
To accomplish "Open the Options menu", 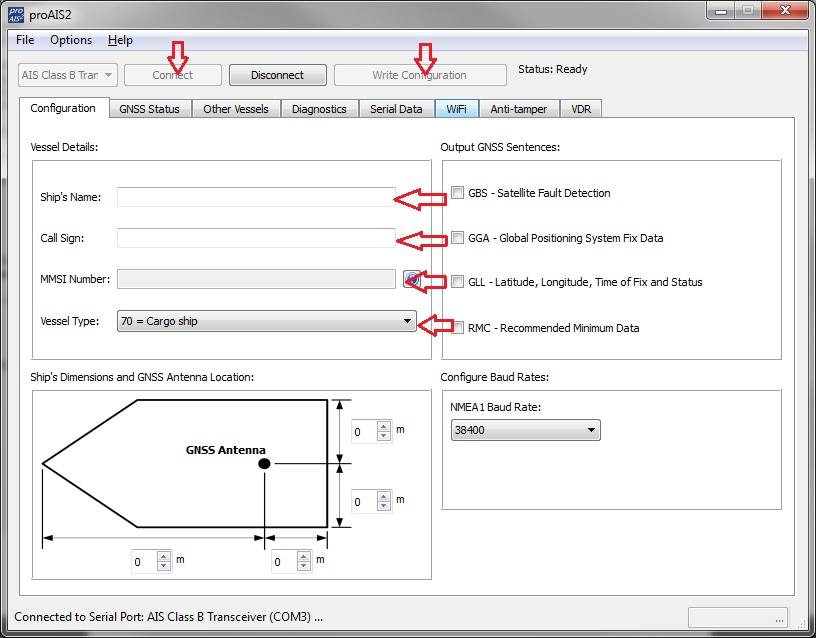I will (x=71, y=40).
